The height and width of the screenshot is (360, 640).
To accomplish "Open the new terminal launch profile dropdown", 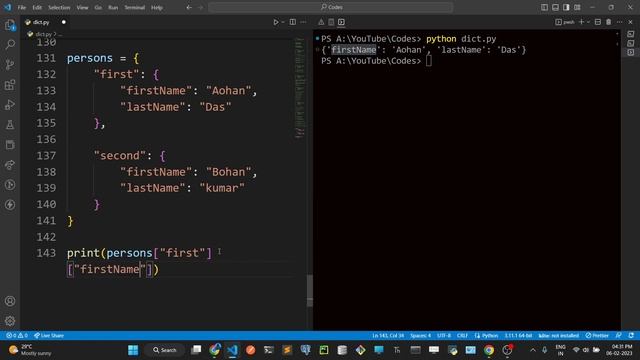I will pos(588,22).
